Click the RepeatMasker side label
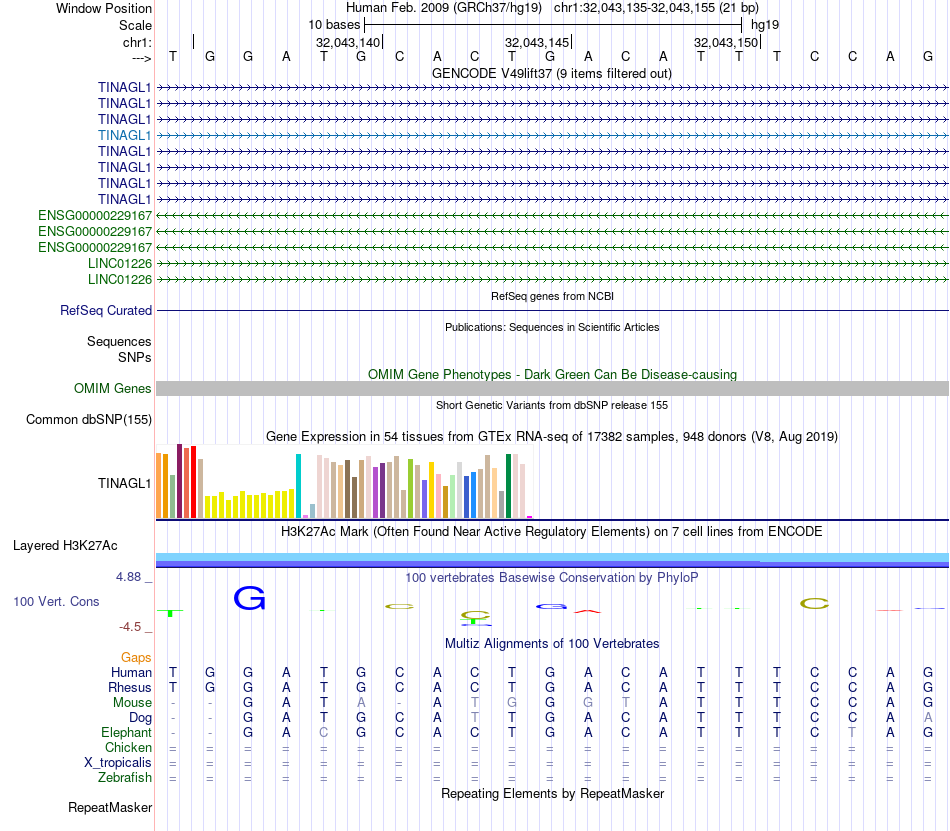Viewport: 950px width, 831px height. click(110, 807)
